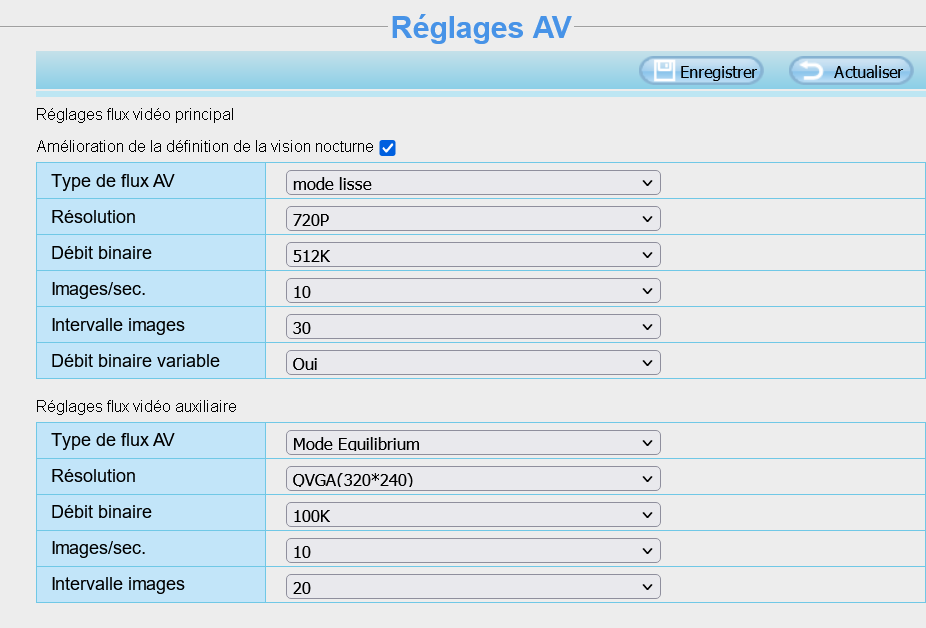
Task: Click the Réglages AV page title
Action: 481,27
